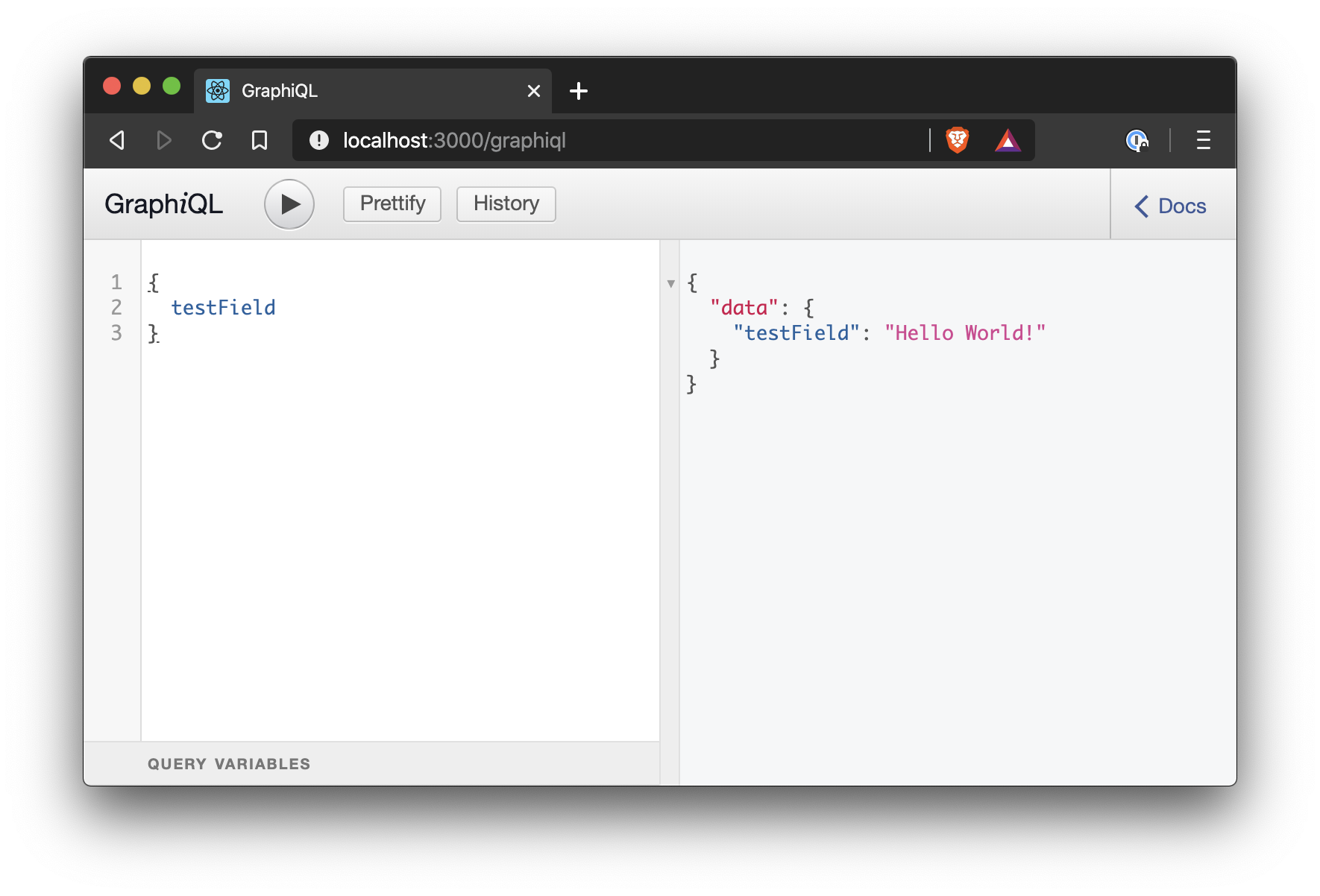Bookmark this page using the bookmark icon
1320x896 pixels.
pos(260,140)
